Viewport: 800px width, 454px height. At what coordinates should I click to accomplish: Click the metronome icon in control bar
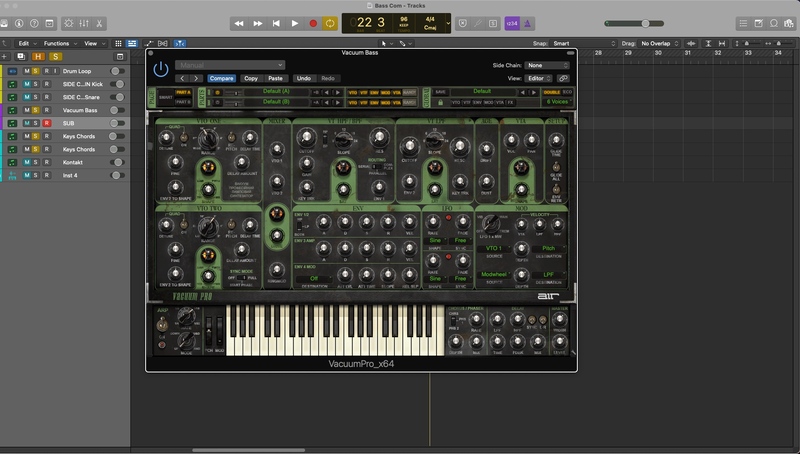tap(528, 22)
